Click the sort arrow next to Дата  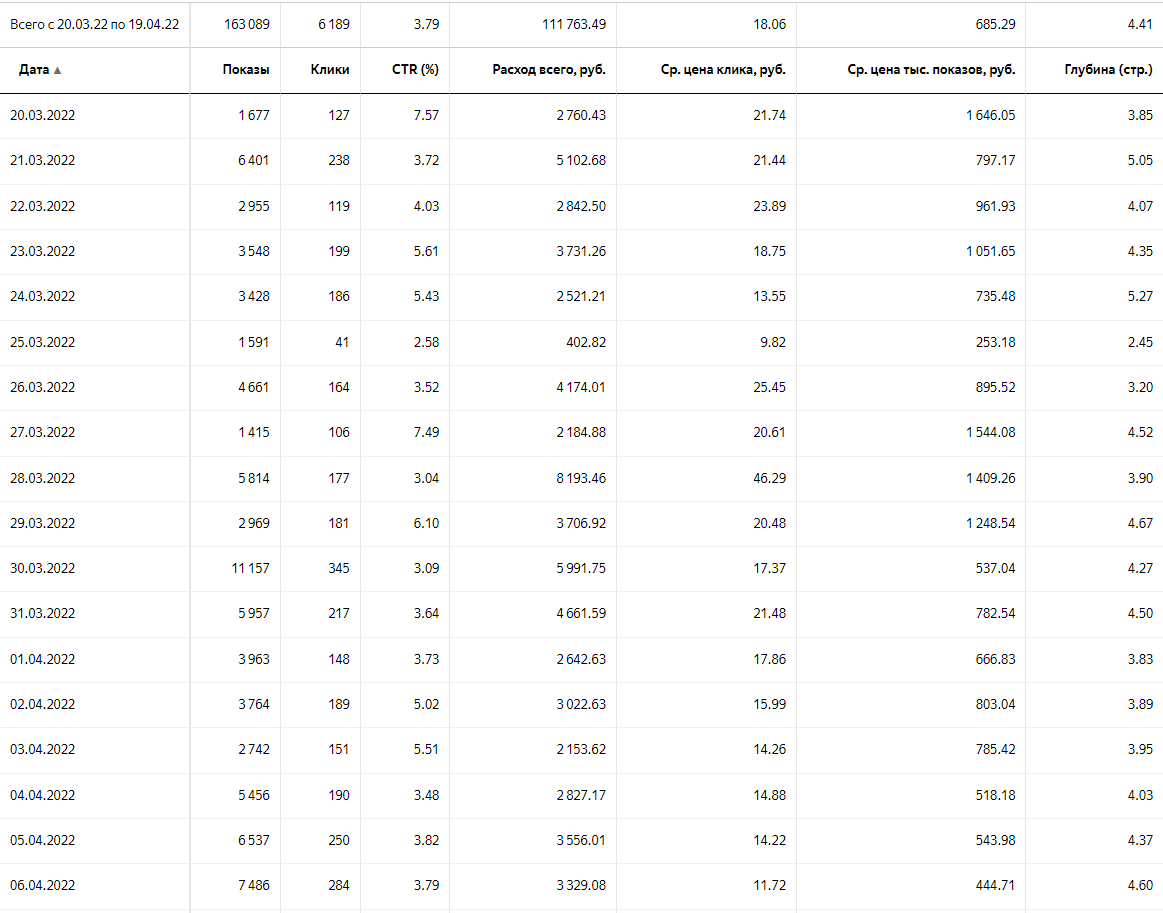(x=58, y=71)
